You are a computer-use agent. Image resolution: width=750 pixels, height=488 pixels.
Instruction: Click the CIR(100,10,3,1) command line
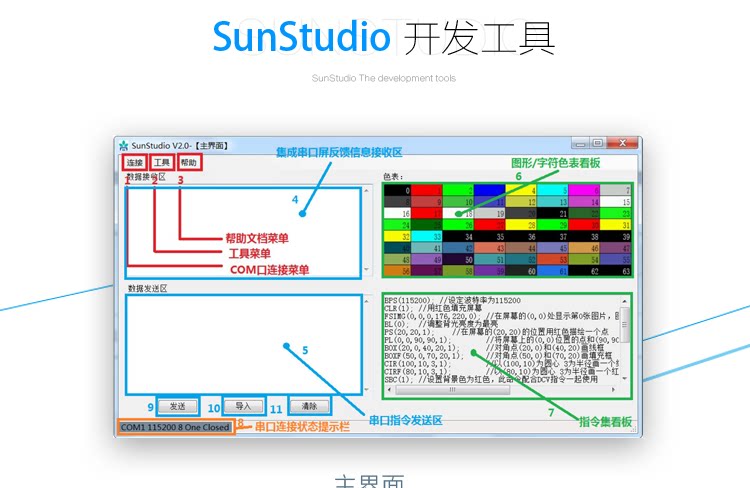pos(501,364)
